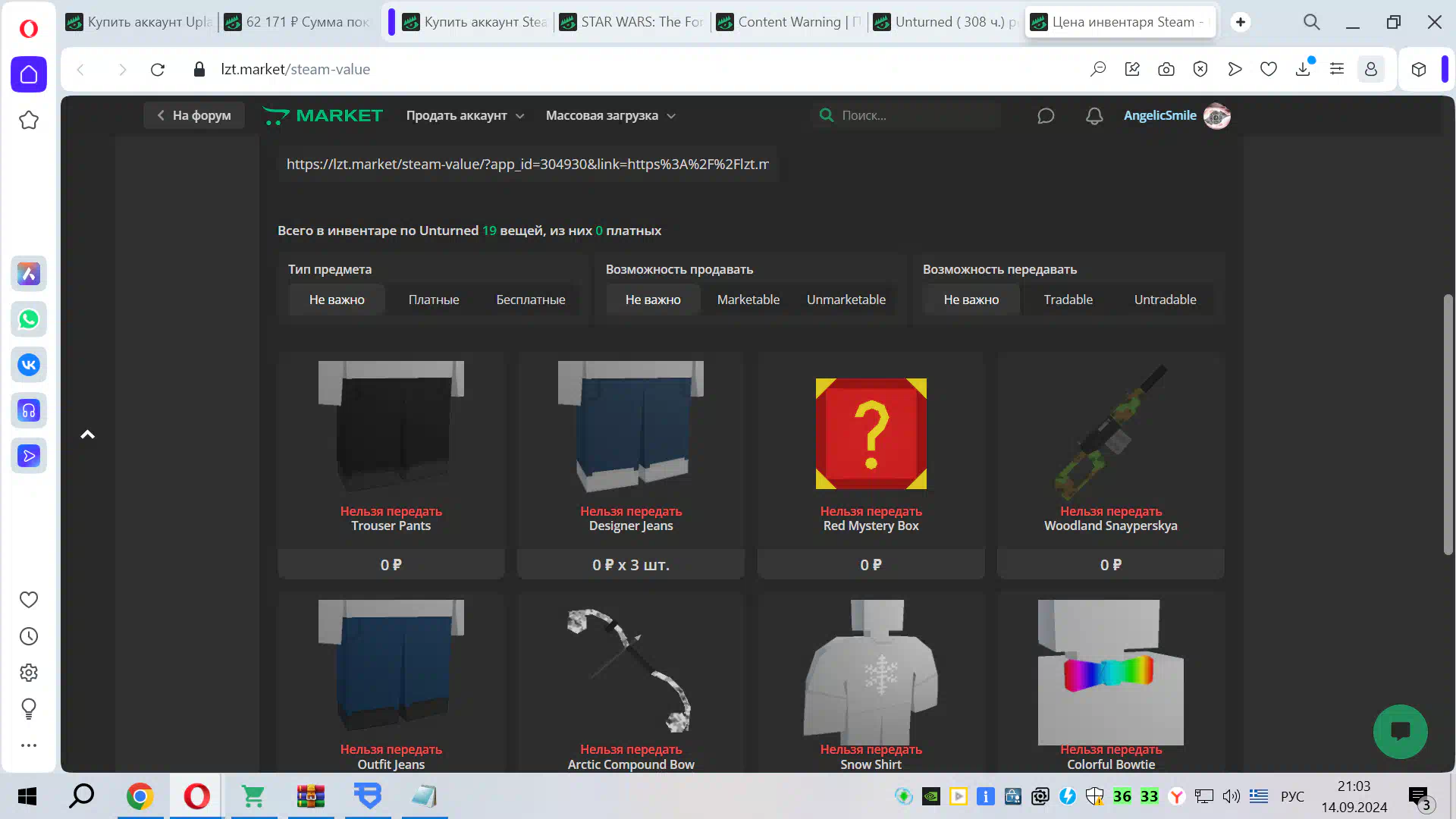
Task: Select Платные item type filter
Action: tap(434, 300)
